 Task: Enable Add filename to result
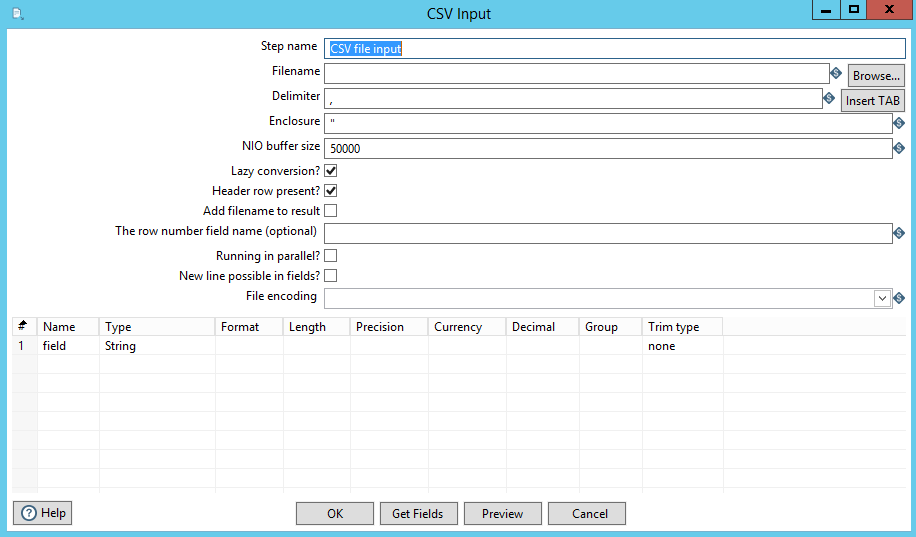(x=330, y=211)
